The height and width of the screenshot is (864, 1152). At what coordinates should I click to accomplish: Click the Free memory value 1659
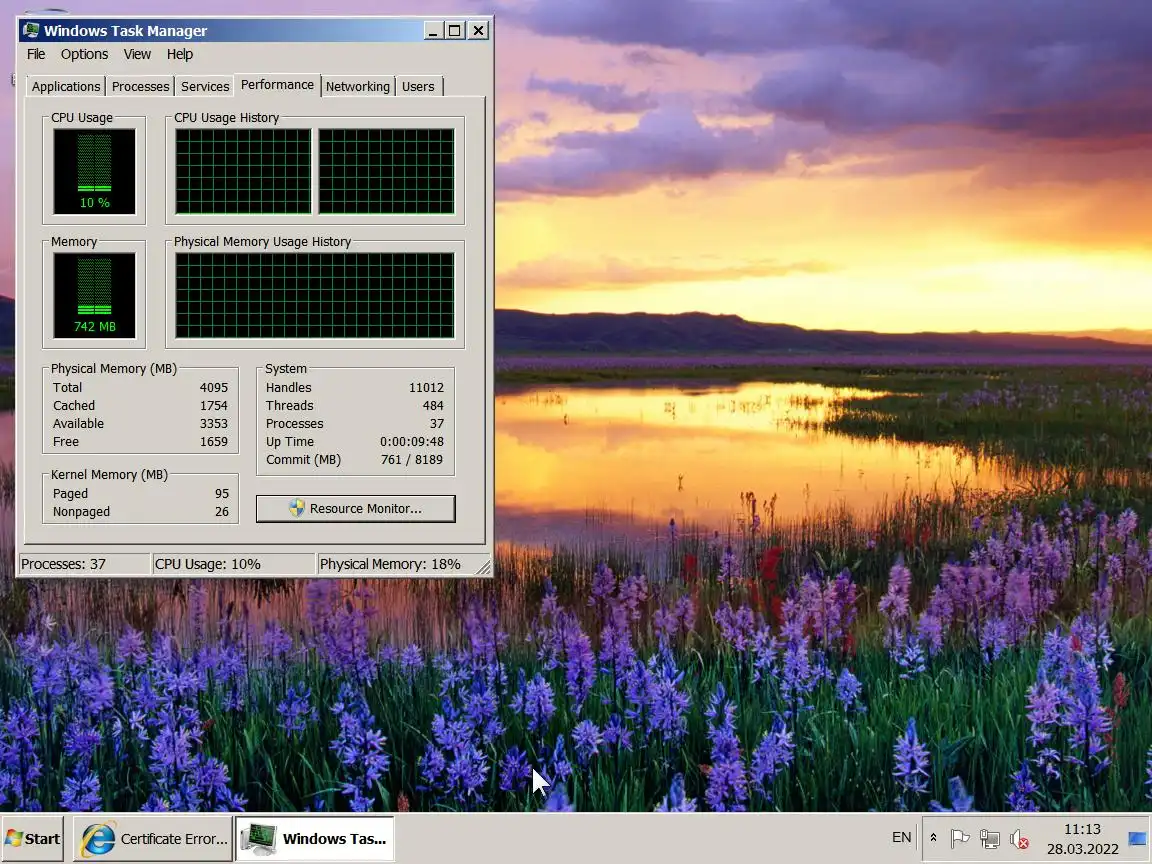click(213, 442)
